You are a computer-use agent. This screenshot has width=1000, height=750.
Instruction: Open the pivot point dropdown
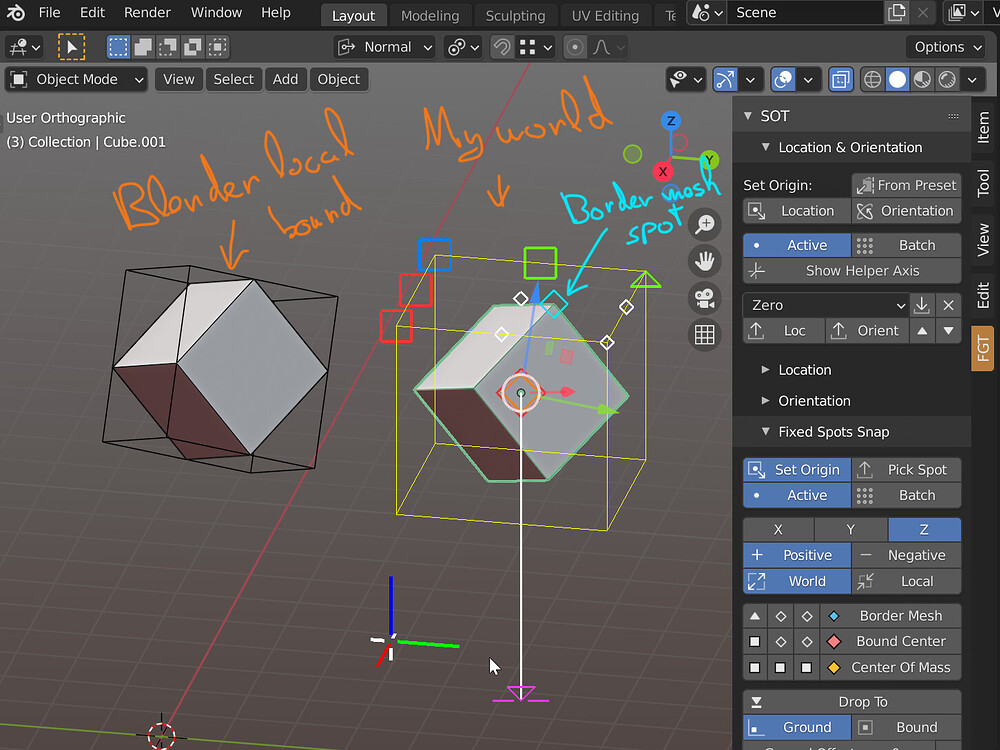(463, 47)
